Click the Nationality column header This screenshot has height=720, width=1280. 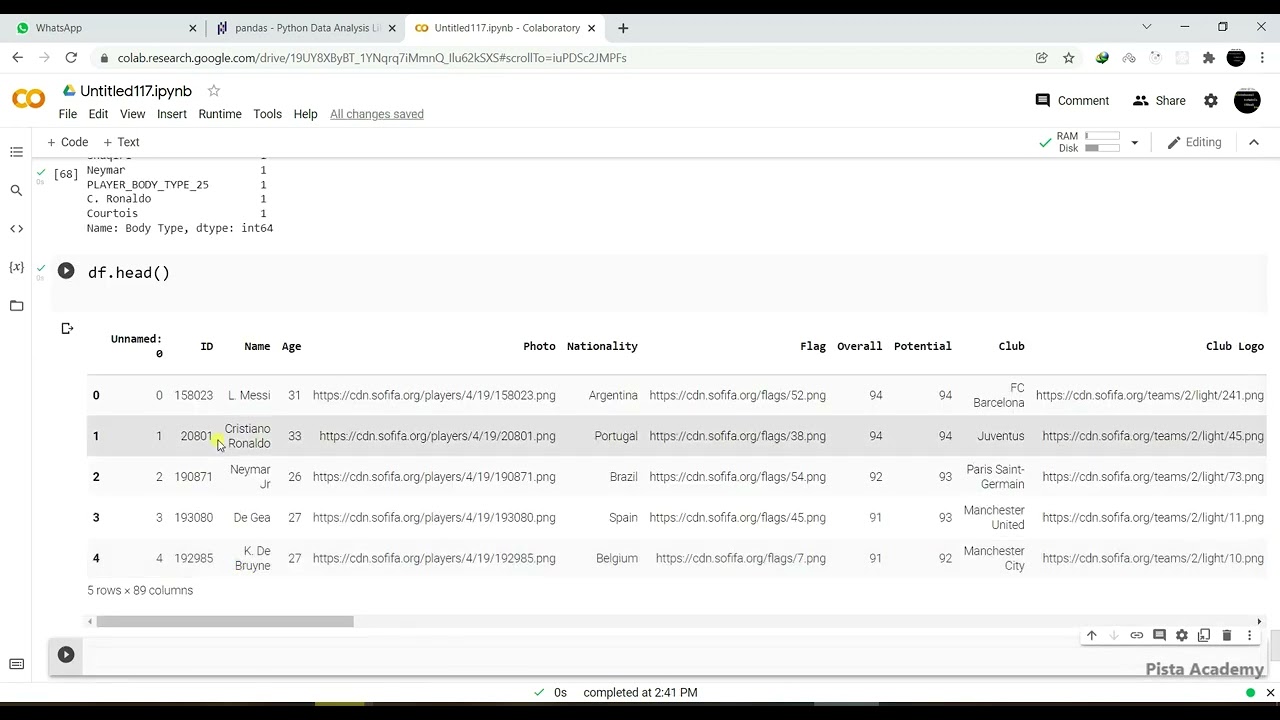(602, 346)
